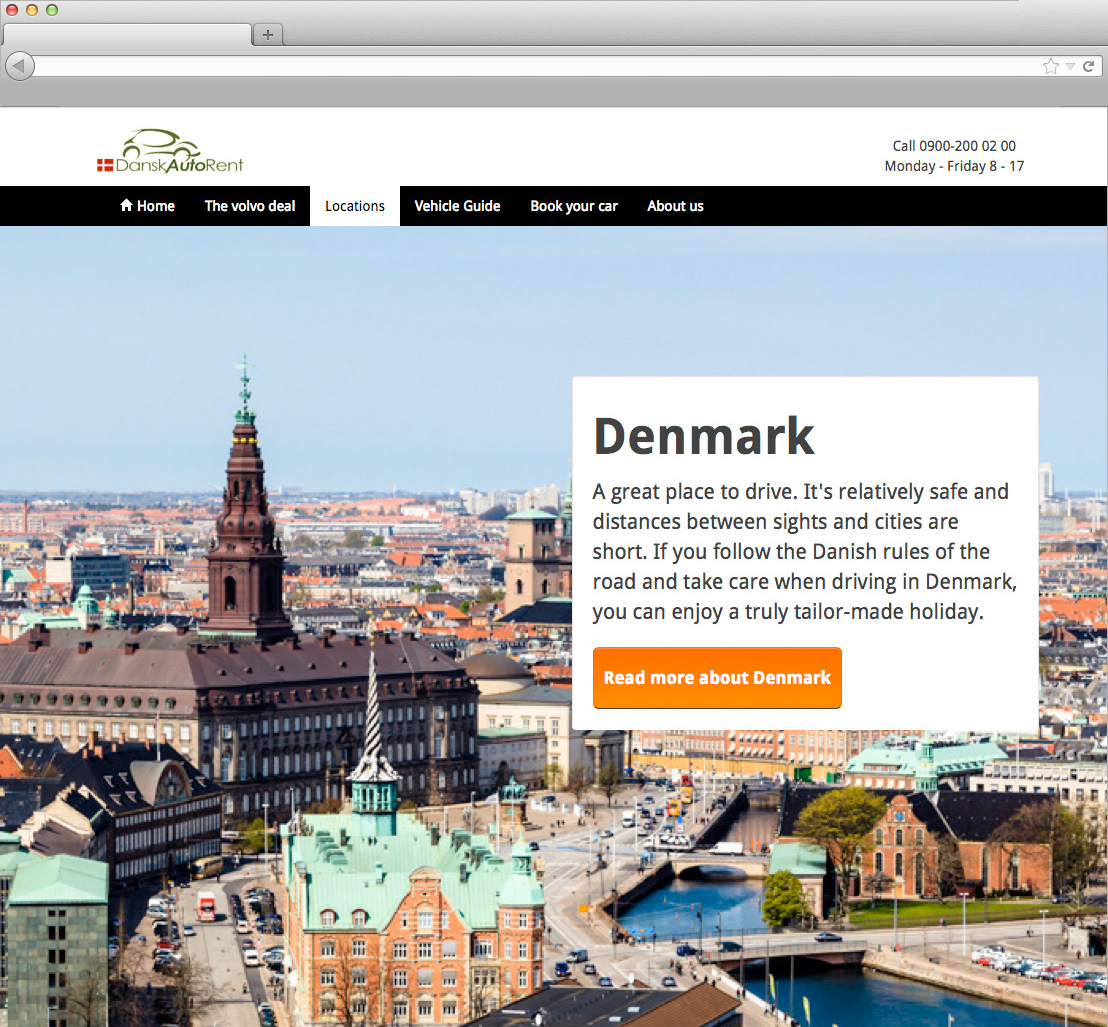Close the browser window with the red button
Screen dimensions: 1108x1027
[x=12, y=10]
